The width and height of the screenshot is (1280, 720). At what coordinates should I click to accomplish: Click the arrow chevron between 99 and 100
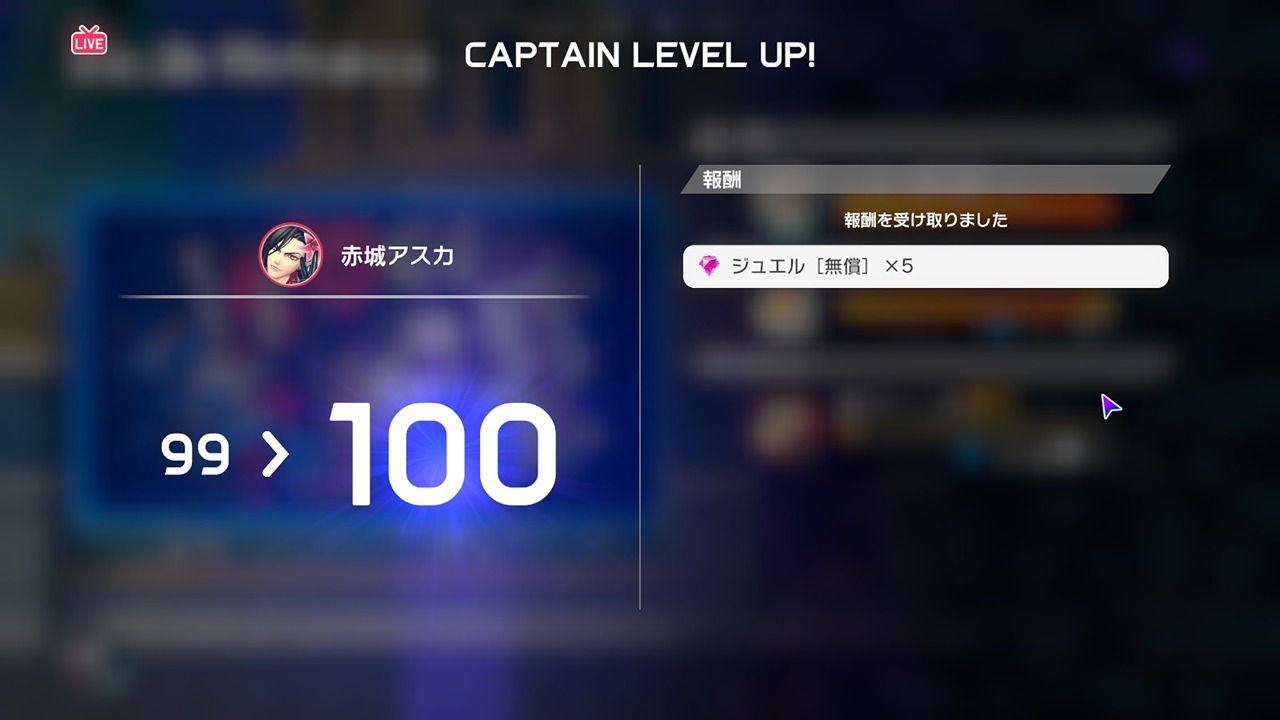[x=274, y=456]
